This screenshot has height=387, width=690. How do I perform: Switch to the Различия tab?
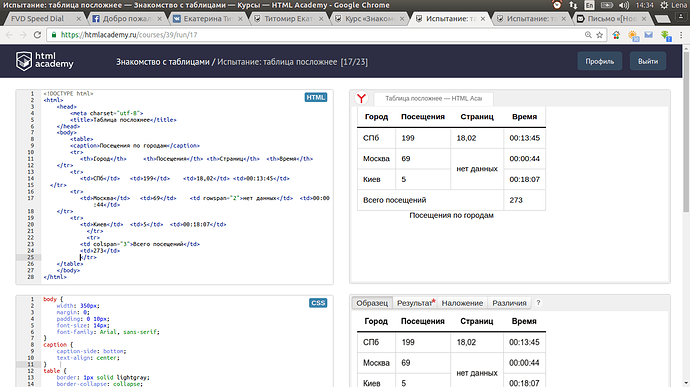509,303
